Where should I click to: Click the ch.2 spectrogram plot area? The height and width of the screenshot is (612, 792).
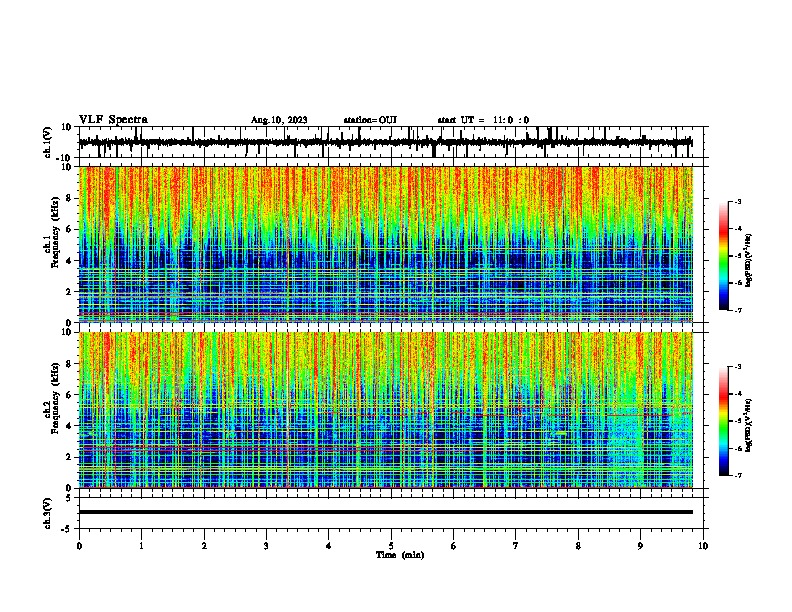coord(386,410)
